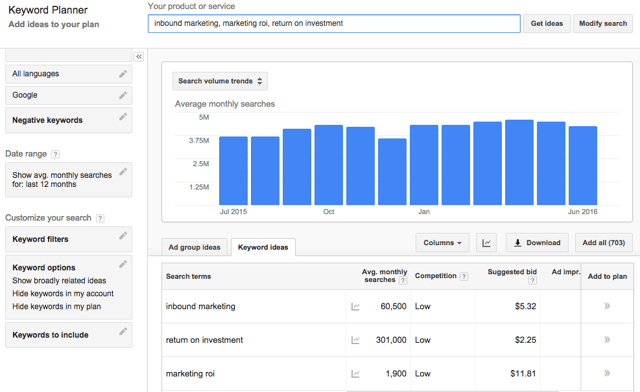Click the Modify search button
This screenshot has width=640, height=392.
(x=603, y=24)
